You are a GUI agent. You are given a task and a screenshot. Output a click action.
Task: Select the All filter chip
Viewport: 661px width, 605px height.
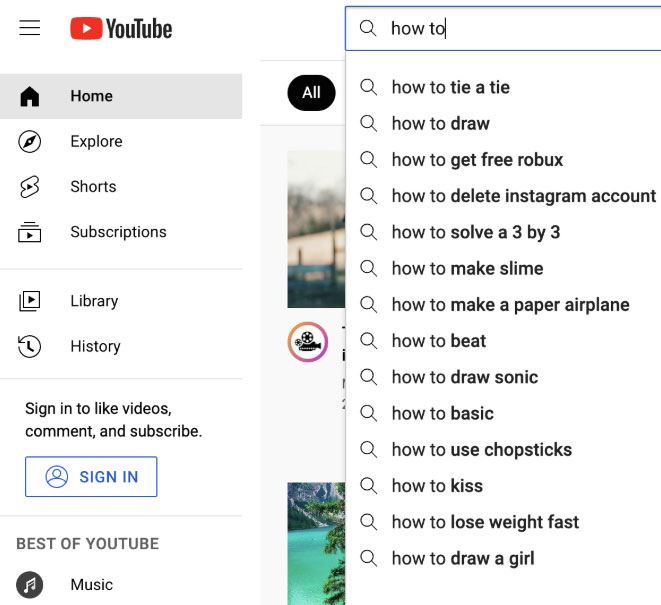(311, 93)
